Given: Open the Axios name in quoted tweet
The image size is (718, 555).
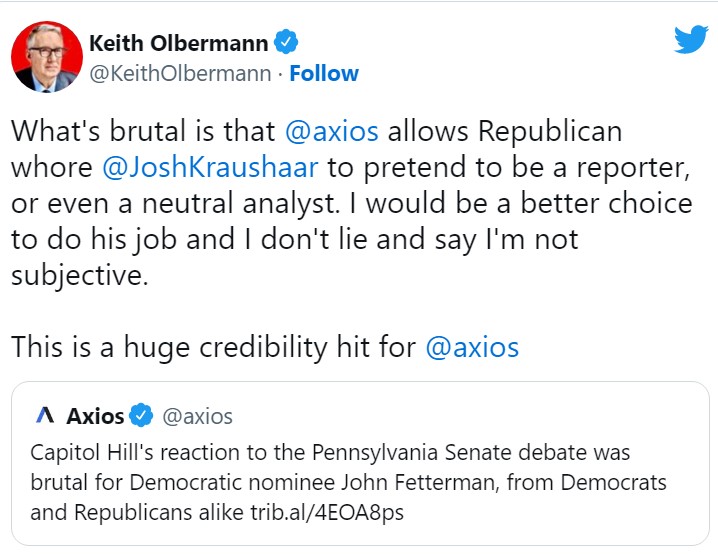Looking at the screenshot, I should [x=95, y=416].
